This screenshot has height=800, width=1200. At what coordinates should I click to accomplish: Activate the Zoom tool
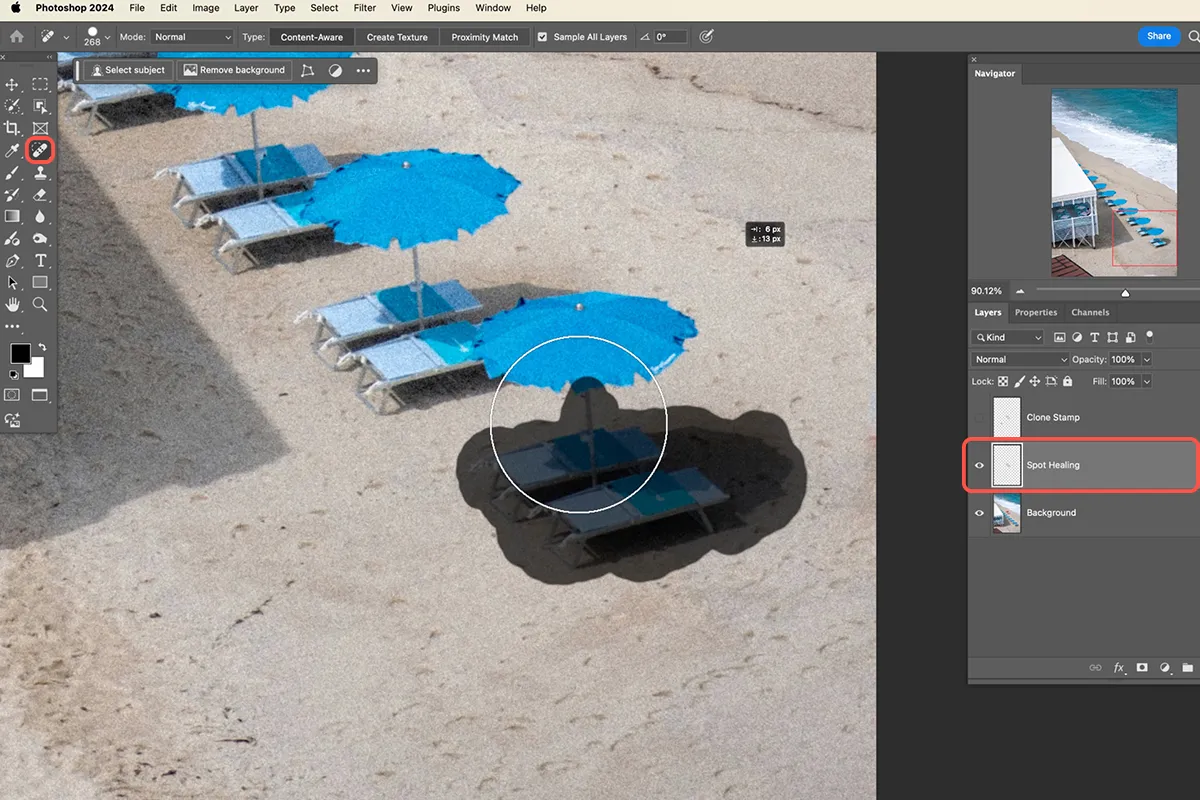tap(41, 305)
